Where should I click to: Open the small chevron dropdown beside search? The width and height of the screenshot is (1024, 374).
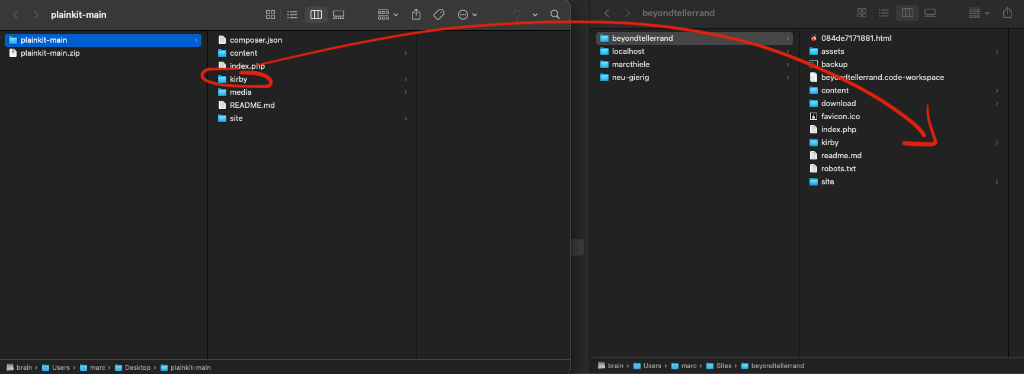(535, 14)
